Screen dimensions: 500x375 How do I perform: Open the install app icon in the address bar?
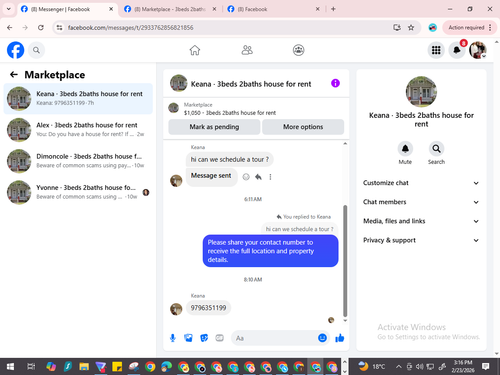397,27
